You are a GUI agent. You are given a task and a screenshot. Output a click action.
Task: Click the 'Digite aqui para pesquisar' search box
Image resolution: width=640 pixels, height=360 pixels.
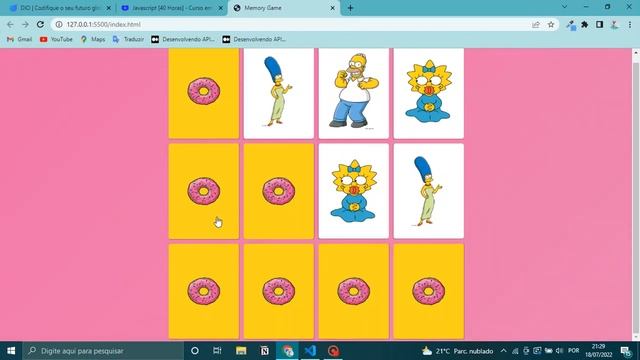[103, 351]
